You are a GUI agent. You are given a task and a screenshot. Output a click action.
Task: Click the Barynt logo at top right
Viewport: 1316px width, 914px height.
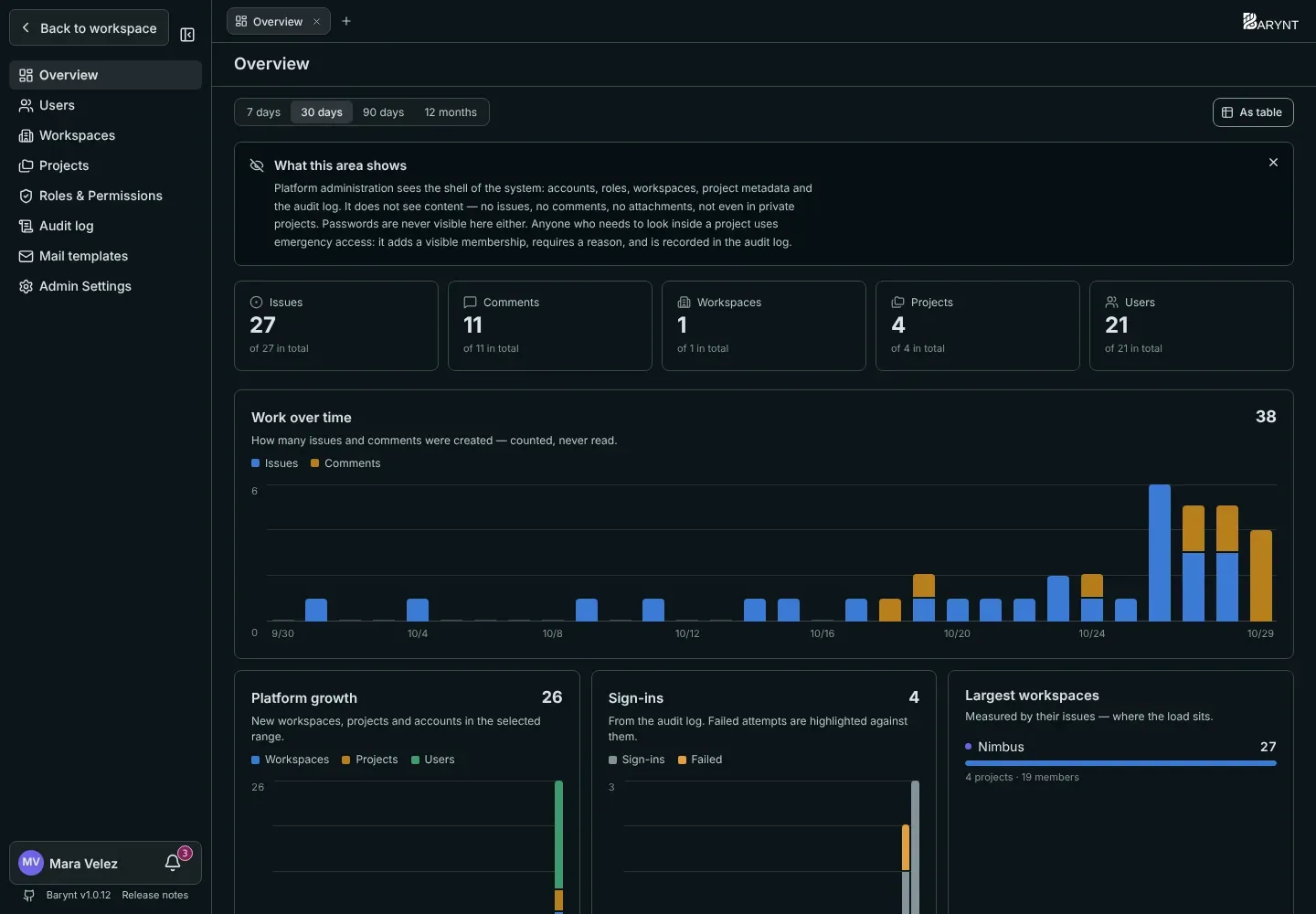click(1270, 22)
